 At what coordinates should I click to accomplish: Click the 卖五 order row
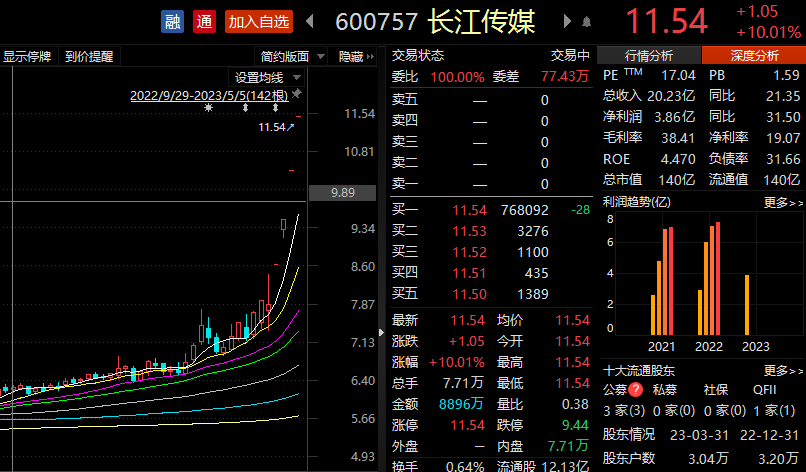[491, 100]
